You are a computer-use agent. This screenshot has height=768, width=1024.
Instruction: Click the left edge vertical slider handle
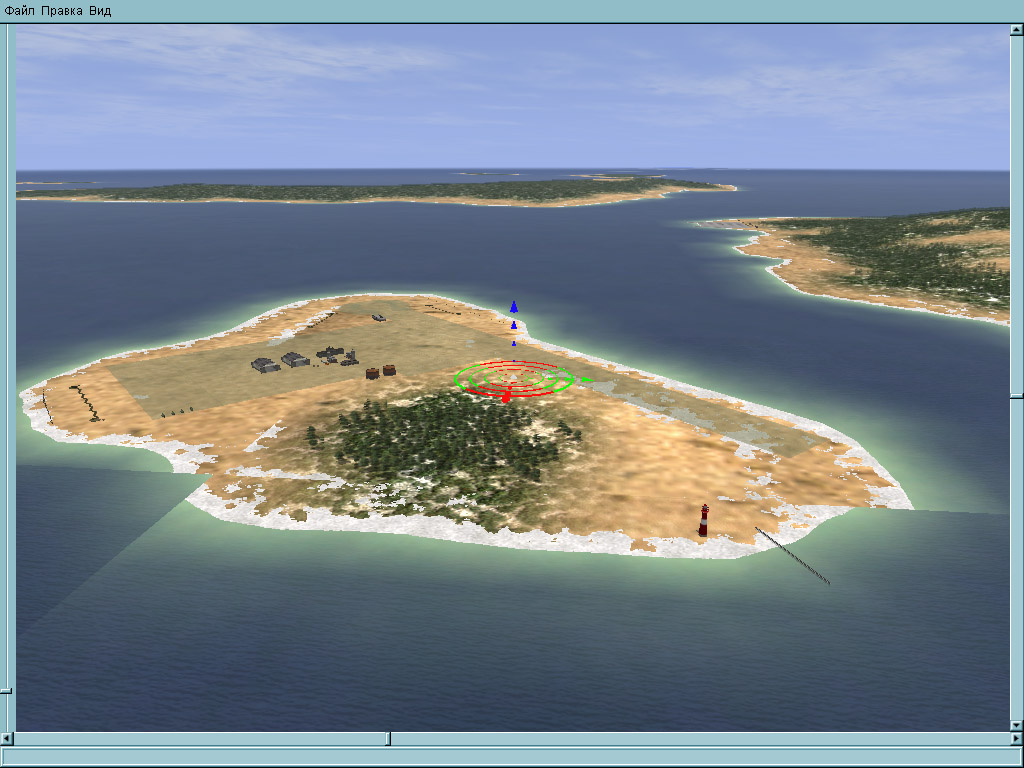(6, 690)
